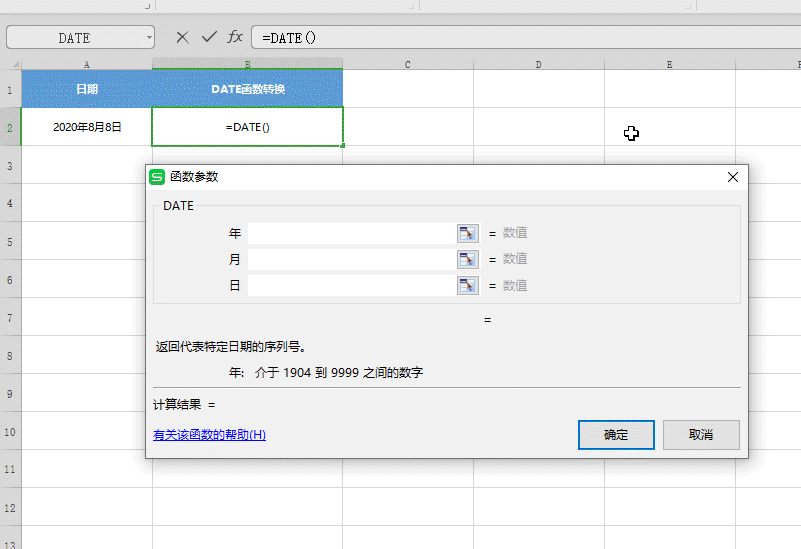This screenshot has height=549, width=801.
Task: Select row 1 header
Action: [x=10, y=90]
